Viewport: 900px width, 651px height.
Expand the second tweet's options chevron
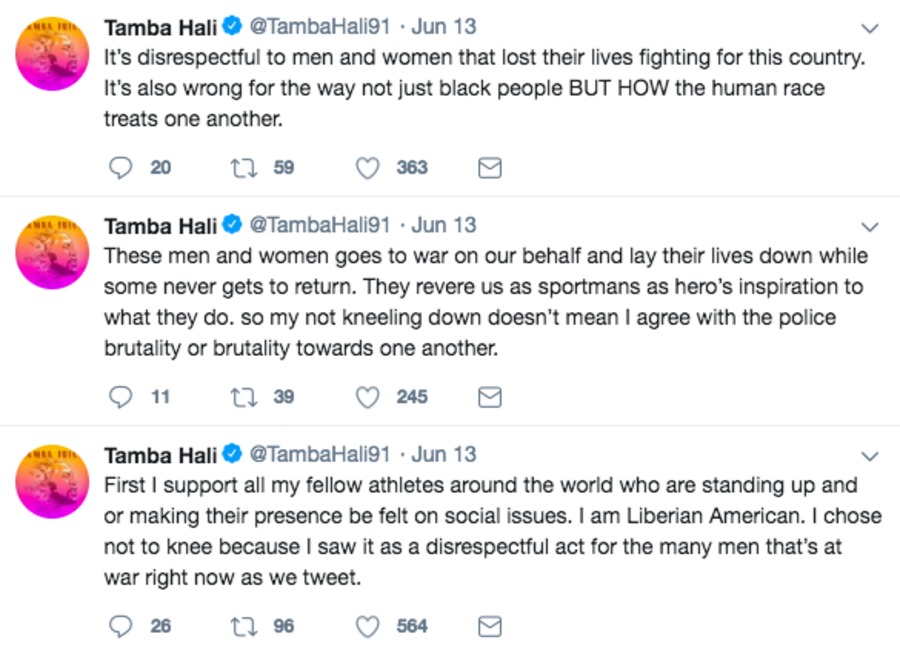[x=870, y=227]
